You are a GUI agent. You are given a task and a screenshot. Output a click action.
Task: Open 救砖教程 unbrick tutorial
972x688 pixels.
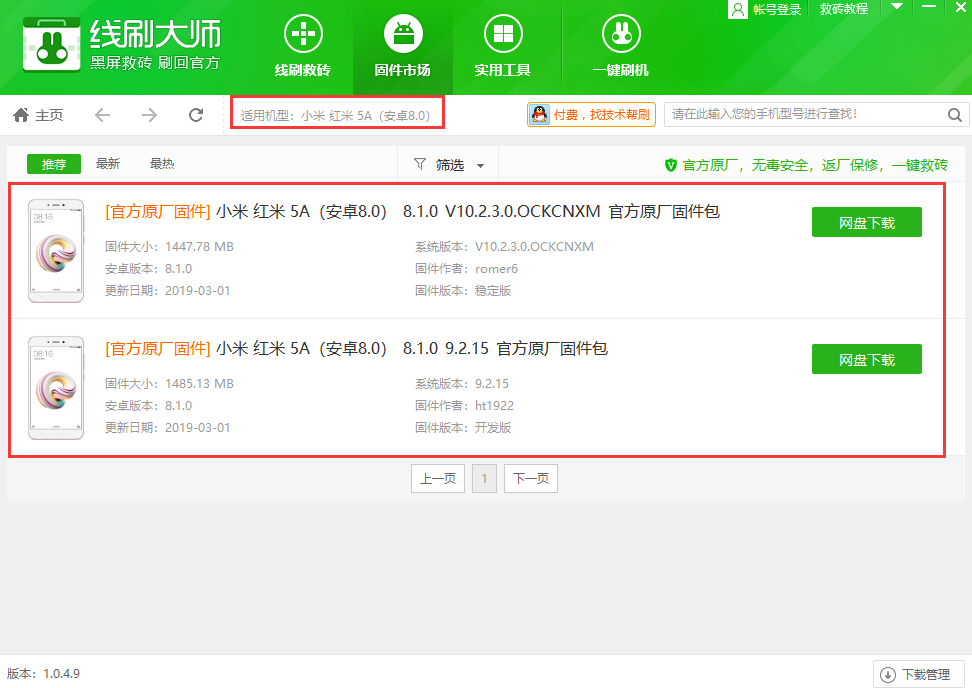click(844, 9)
